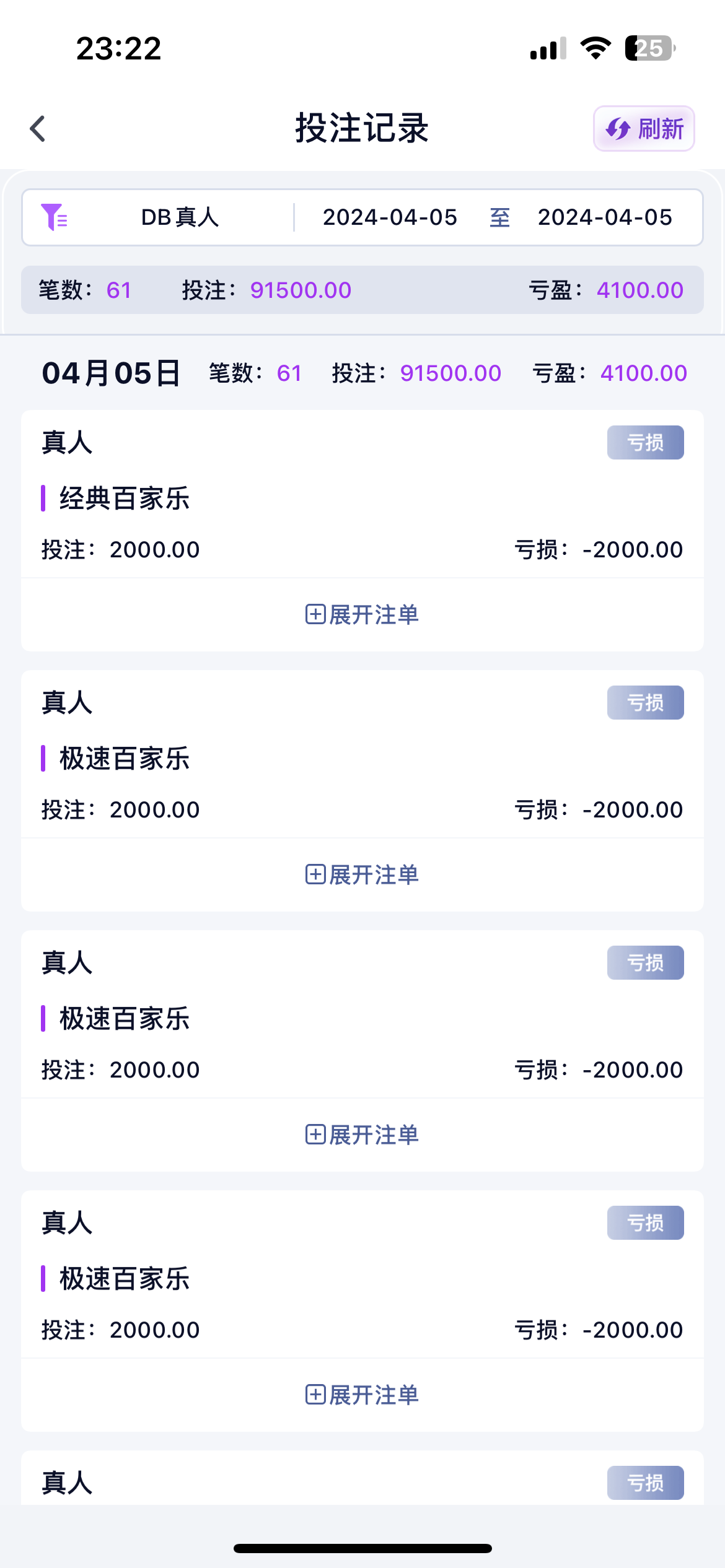Select the end date field
The image size is (725, 1568).
click(605, 217)
